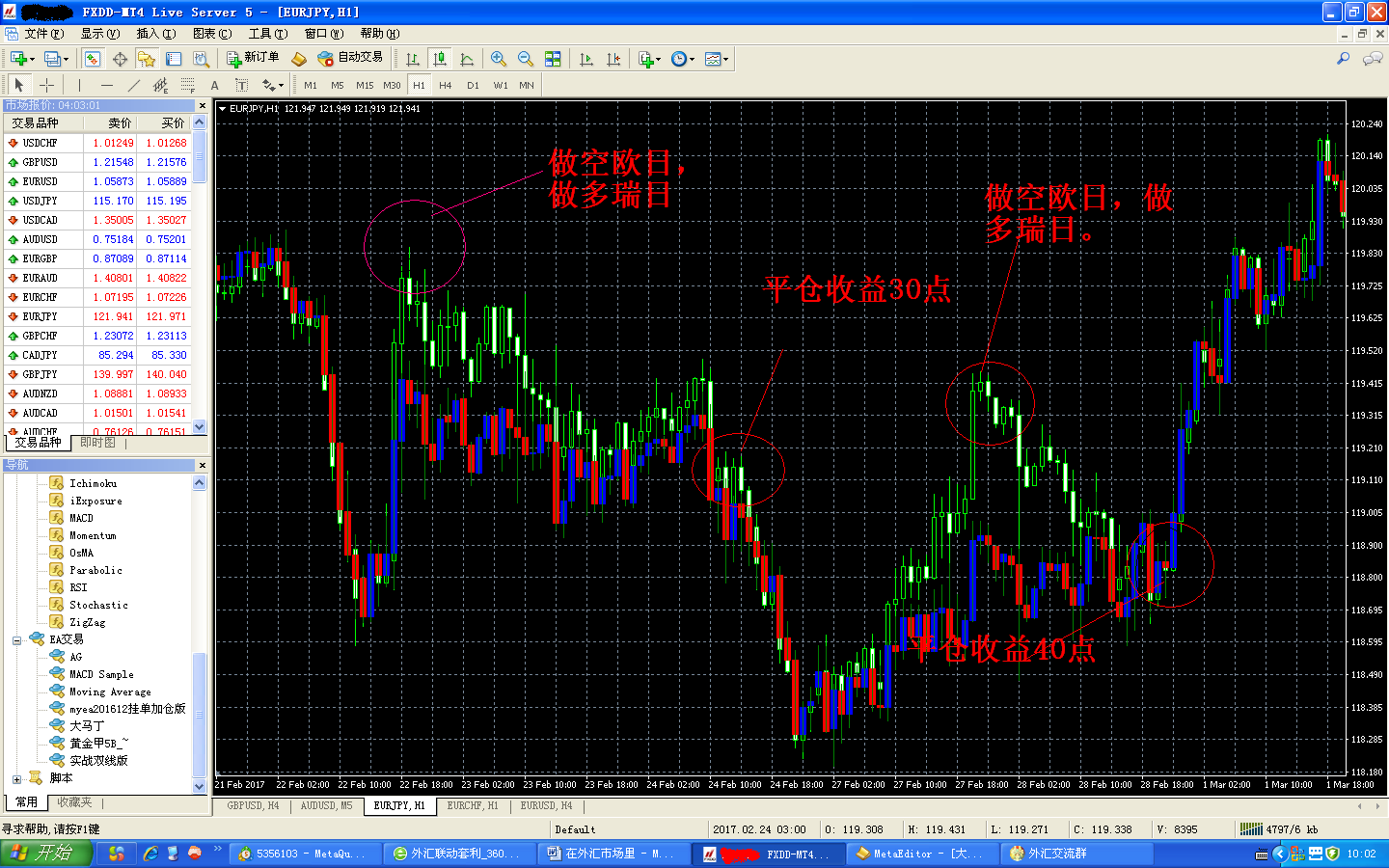
Task: Click the zoom in magnifier icon
Action: [499, 59]
